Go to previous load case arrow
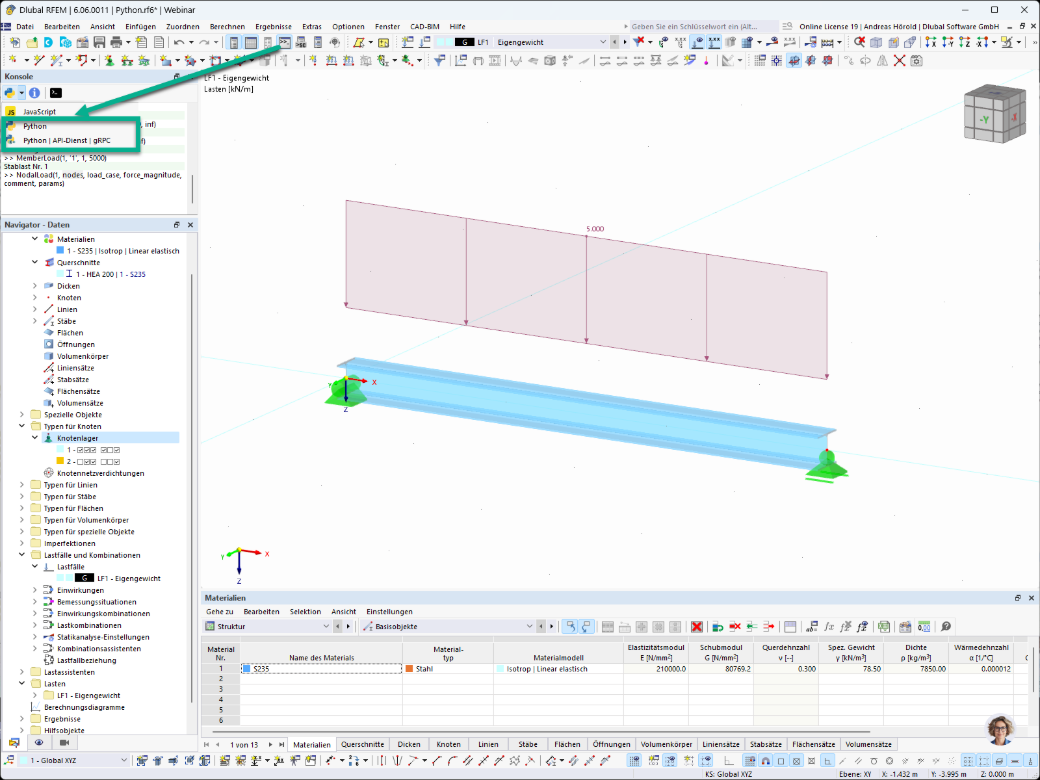 614,42
